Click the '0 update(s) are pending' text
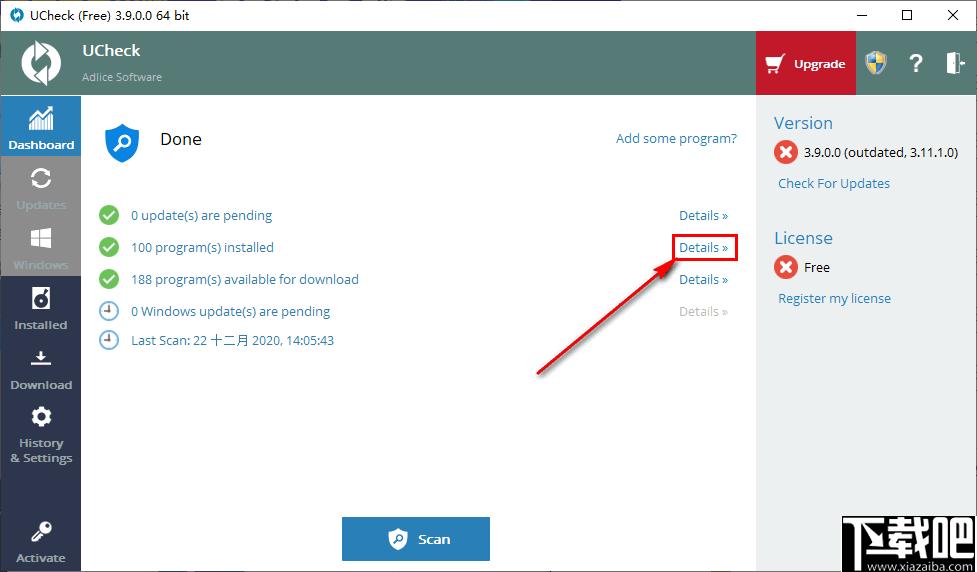977x572 pixels. click(x=201, y=216)
